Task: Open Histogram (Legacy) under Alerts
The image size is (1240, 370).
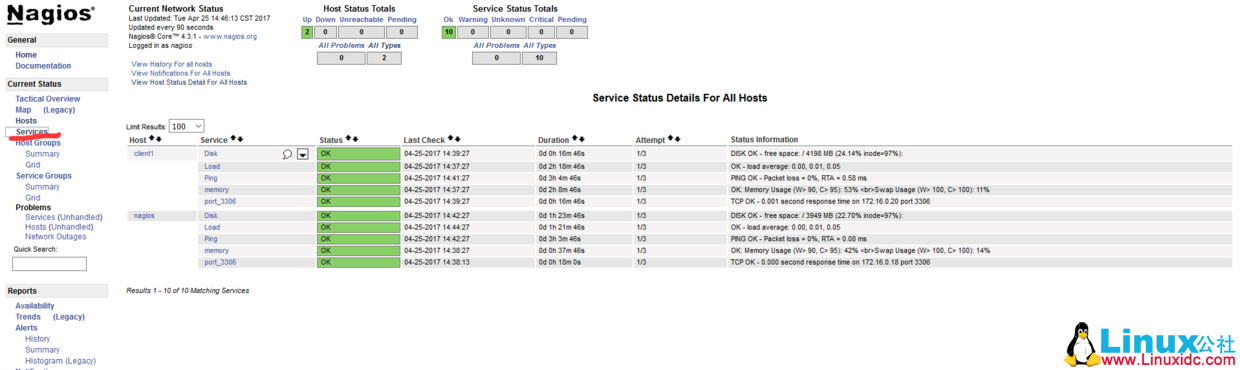Action: pyautogui.click(x=60, y=361)
